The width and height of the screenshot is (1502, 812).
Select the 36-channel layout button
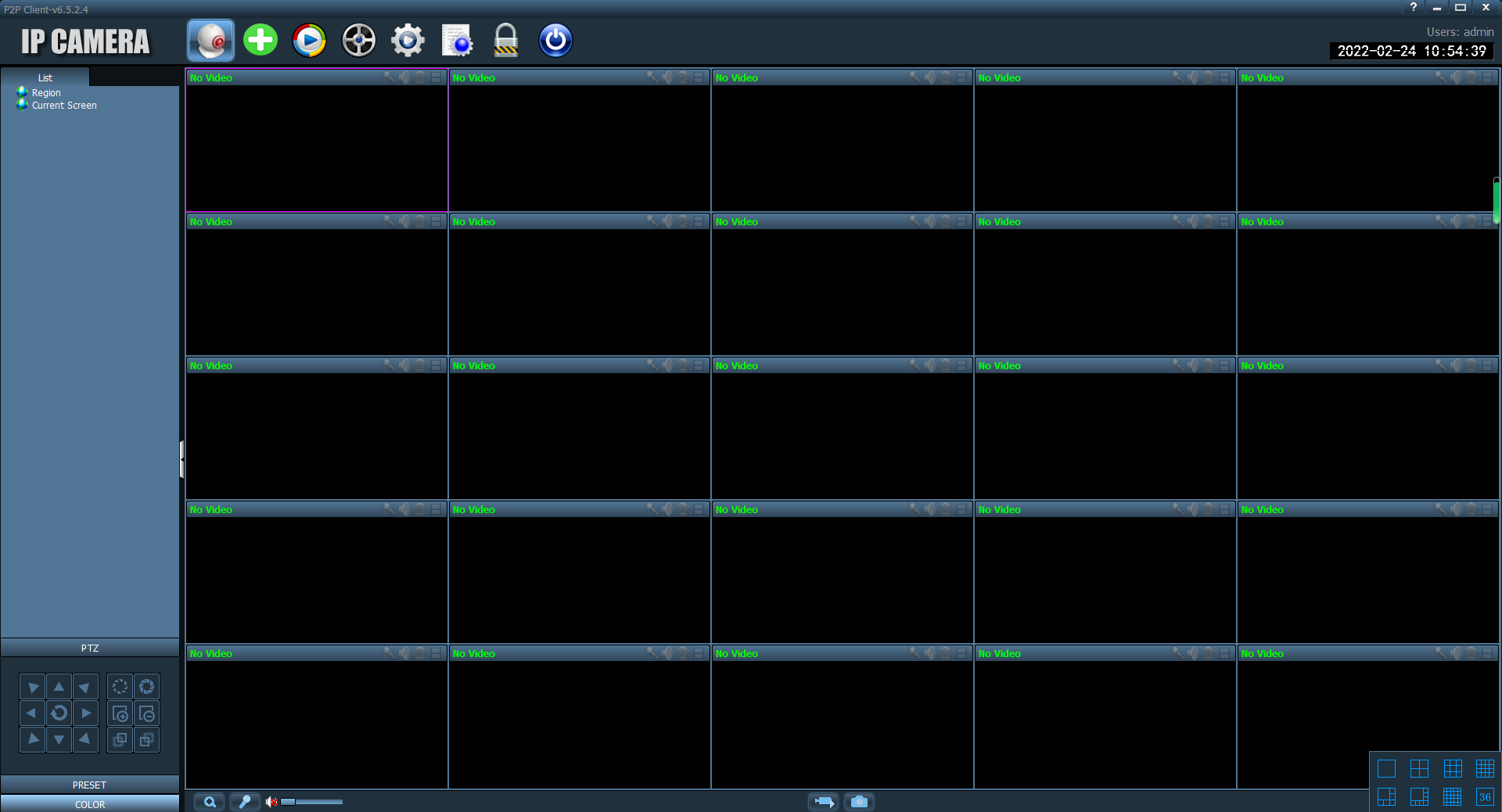coord(1484,796)
